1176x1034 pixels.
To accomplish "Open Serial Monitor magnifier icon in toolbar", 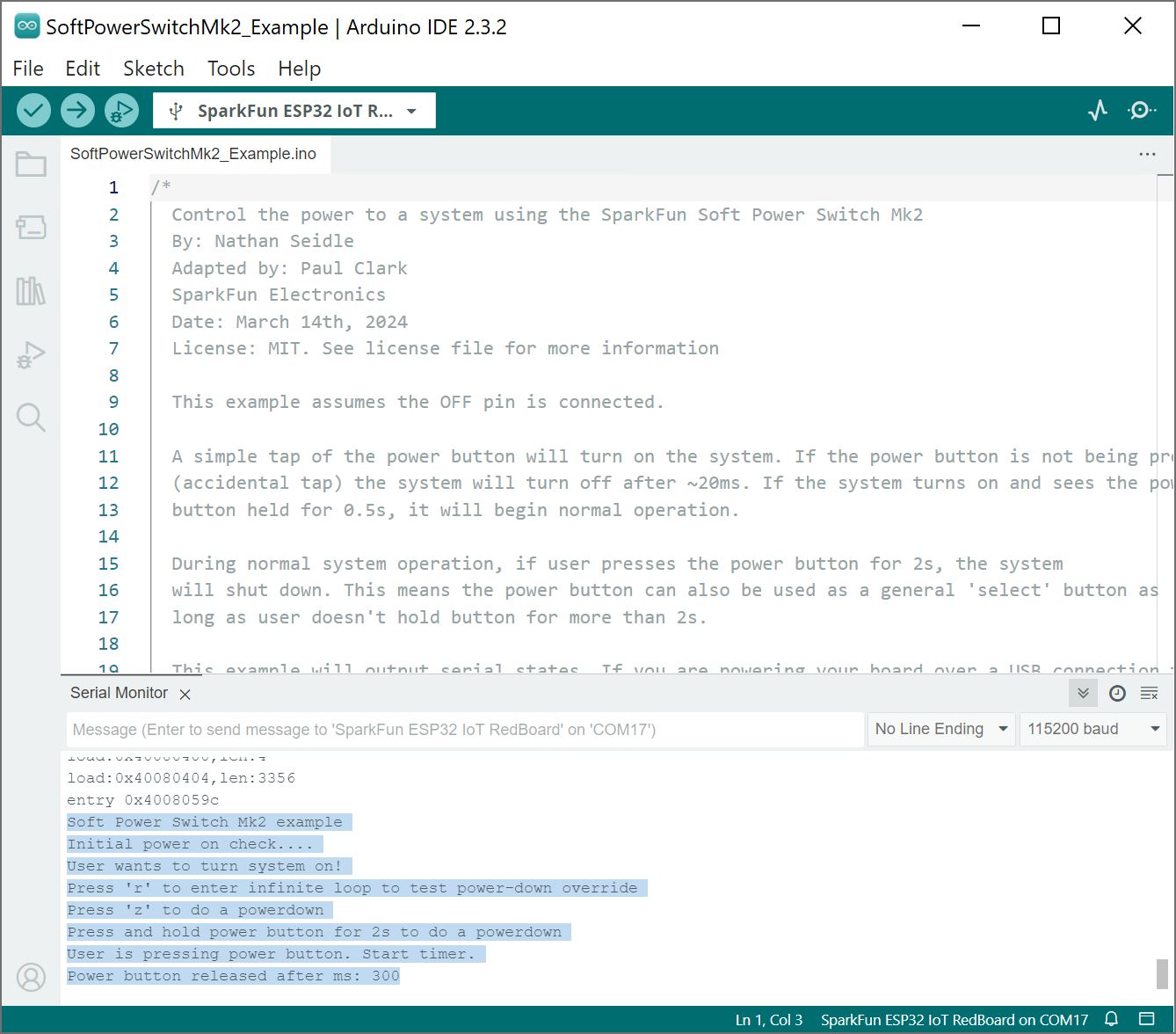I will pos(1142,111).
